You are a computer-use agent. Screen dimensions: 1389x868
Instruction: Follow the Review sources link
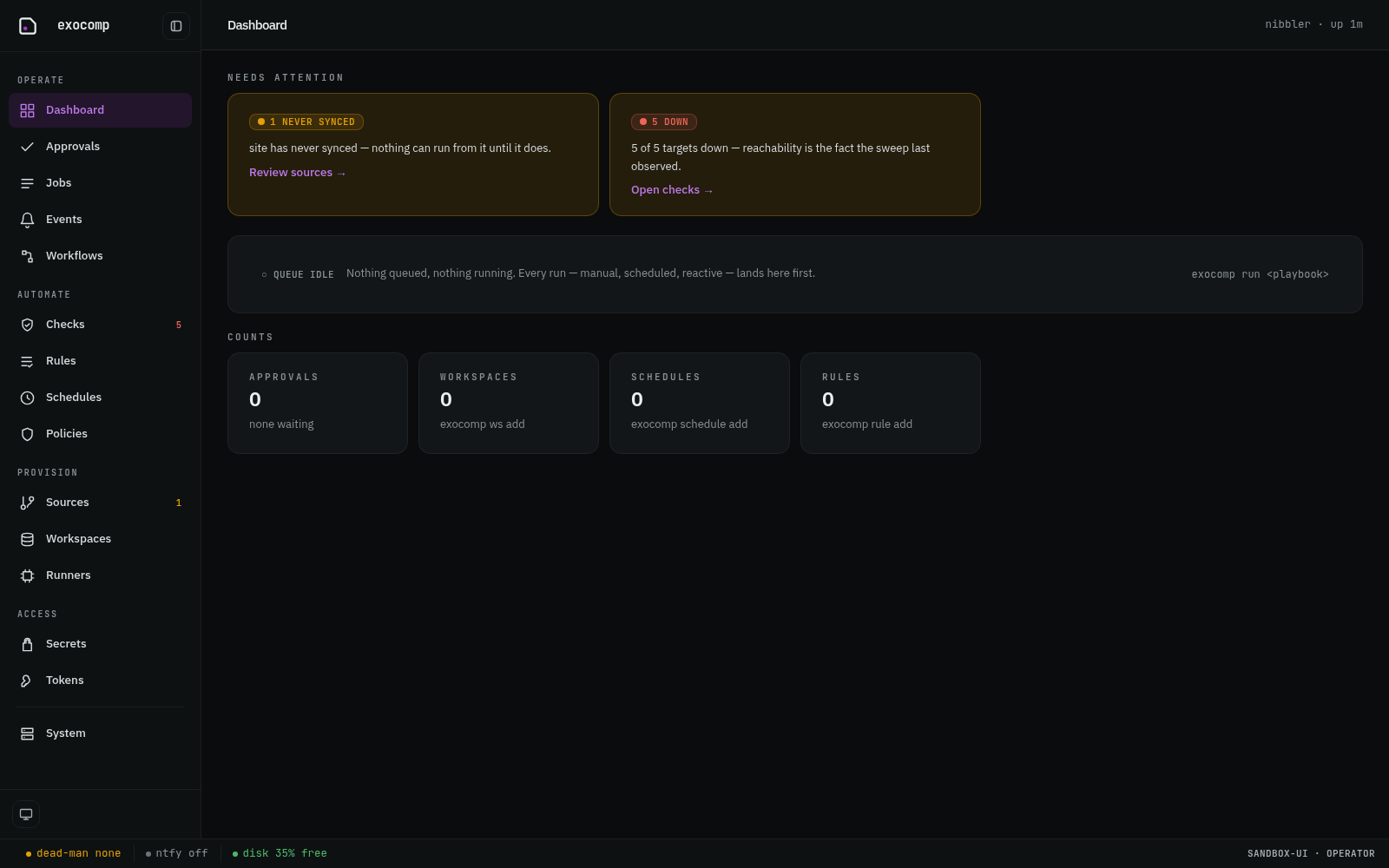[298, 173]
